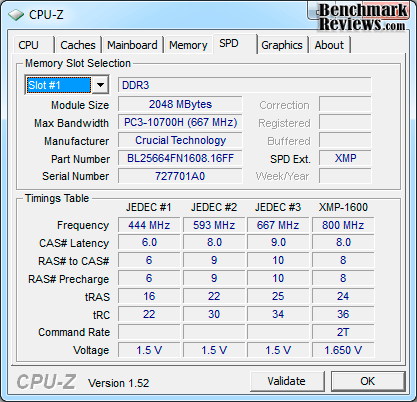Click the empty Week/Year field
Viewport: 417px width, 402px height.
(345, 176)
